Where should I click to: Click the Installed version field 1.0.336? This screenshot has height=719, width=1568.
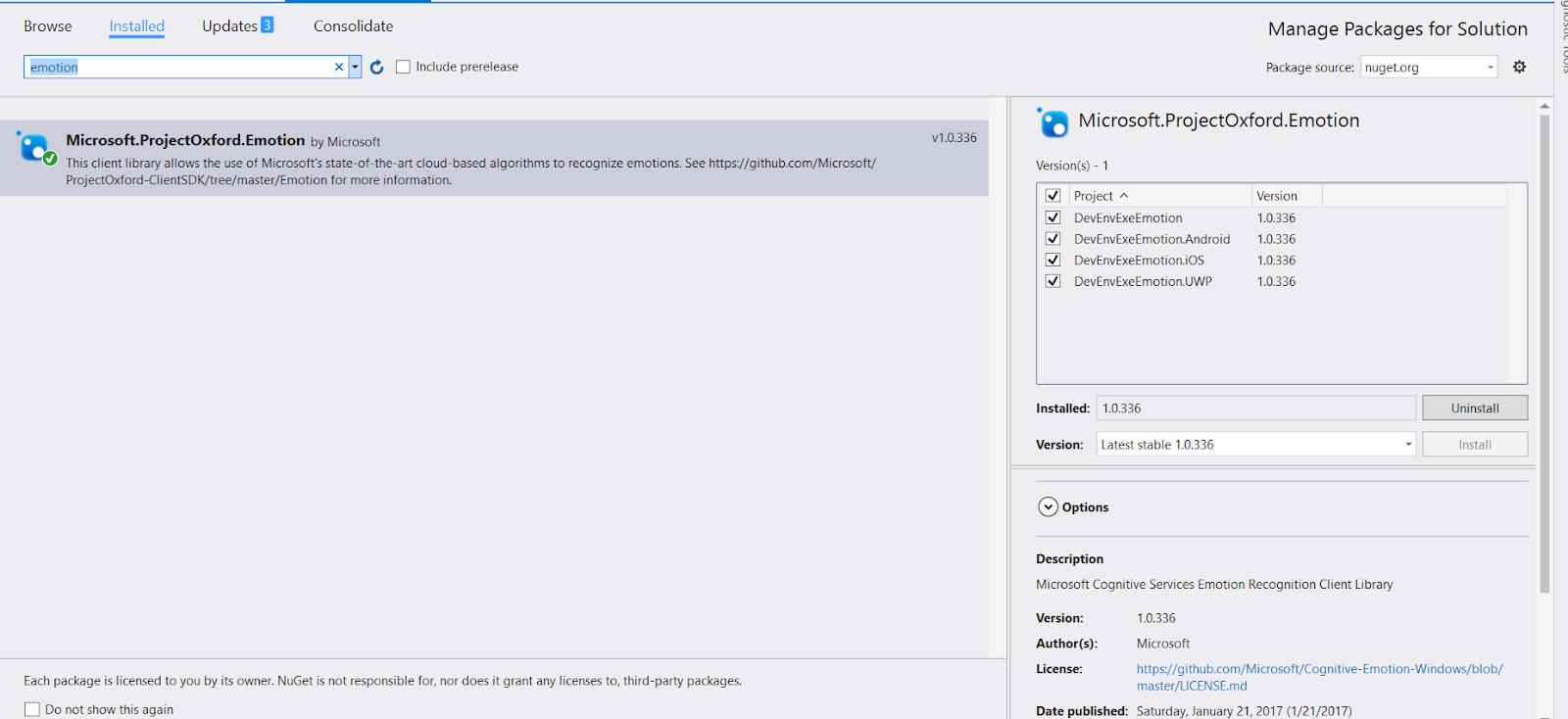[1255, 407]
